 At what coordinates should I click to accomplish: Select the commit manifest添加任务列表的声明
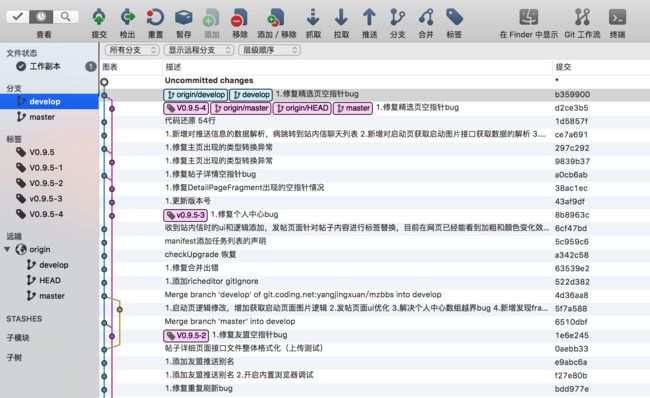tap(375, 241)
